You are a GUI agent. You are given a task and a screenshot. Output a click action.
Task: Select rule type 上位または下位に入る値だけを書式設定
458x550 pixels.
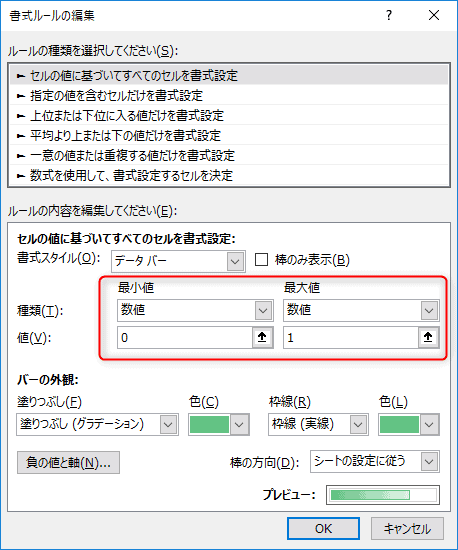229,115
